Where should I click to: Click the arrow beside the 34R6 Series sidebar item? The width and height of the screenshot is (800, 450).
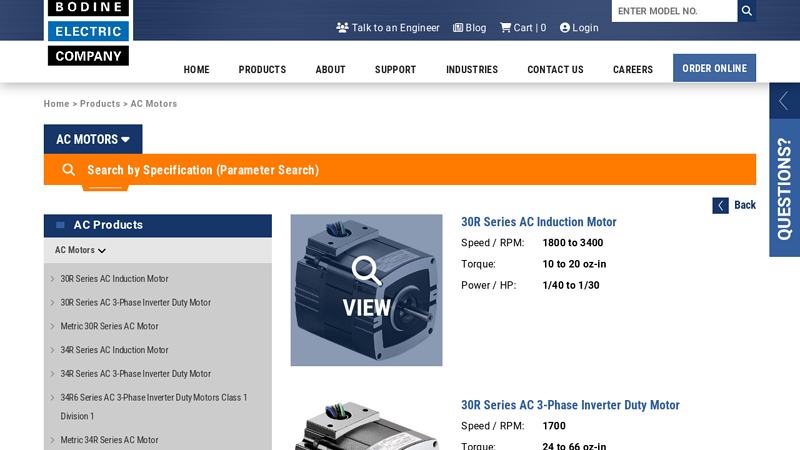tap(52, 397)
